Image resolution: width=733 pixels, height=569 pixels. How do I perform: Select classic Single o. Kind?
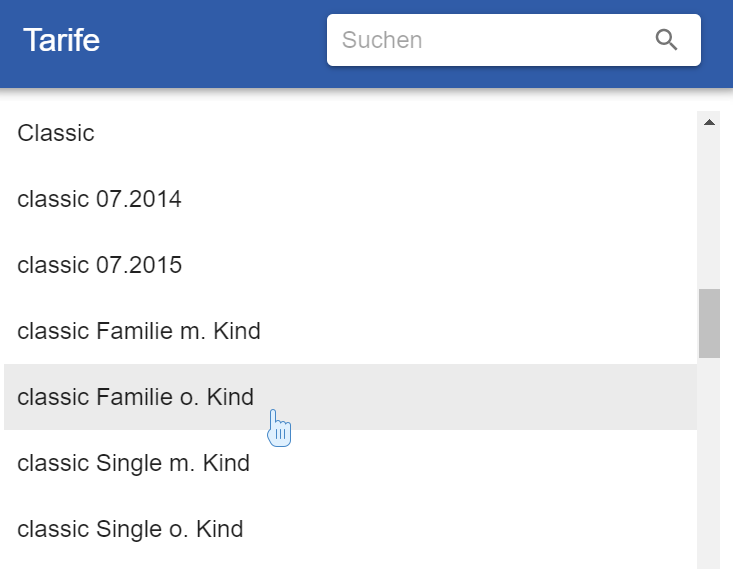[x=130, y=529]
